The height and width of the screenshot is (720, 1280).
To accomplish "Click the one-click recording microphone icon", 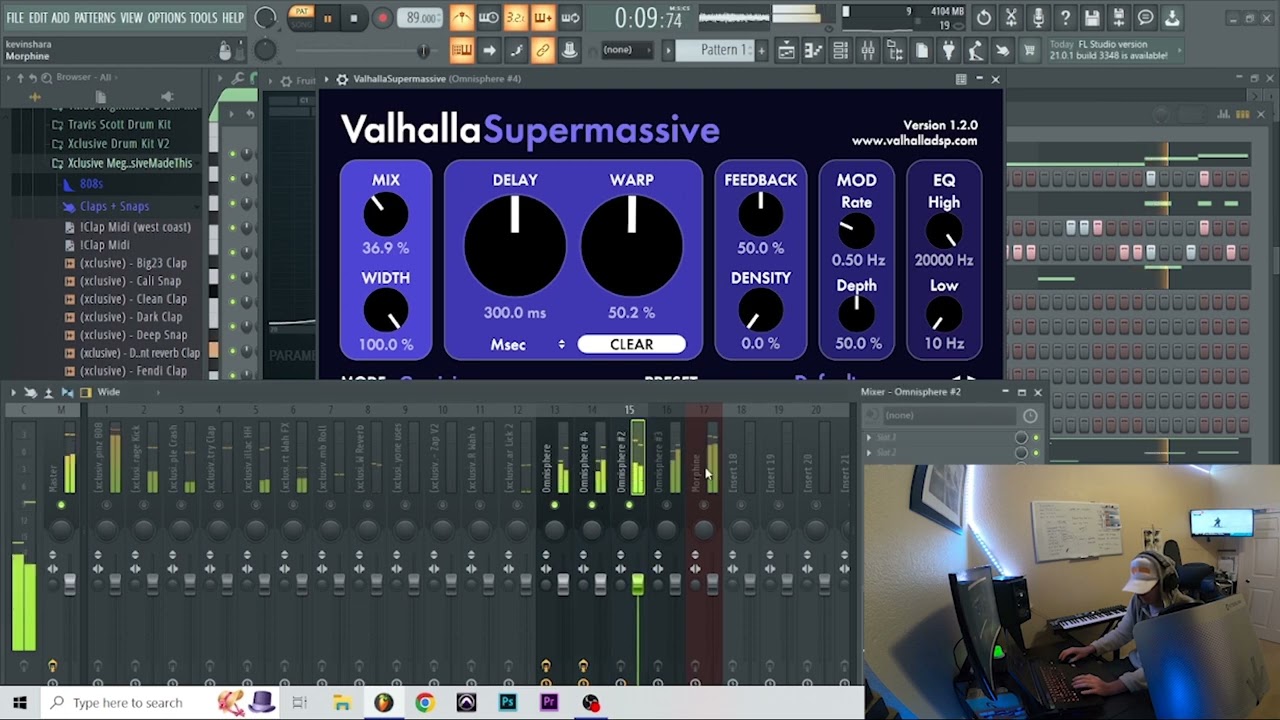I will 1038,18.
